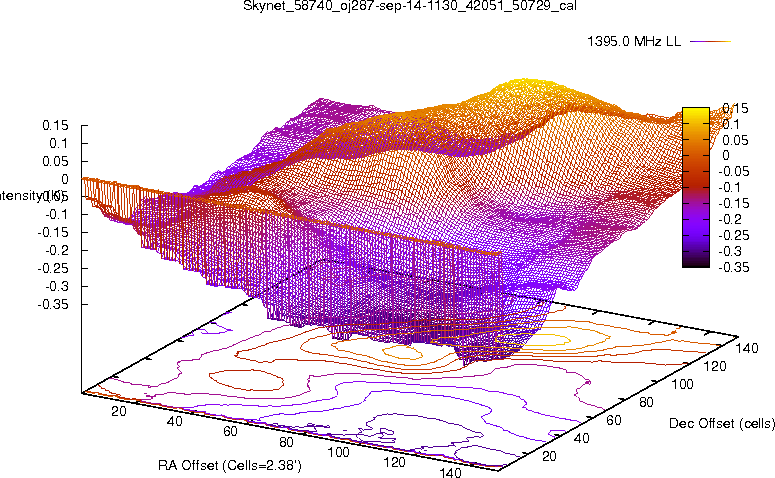Click the -0.1 label on the color bar
Screen dimensions: 775x478
[730, 187]
